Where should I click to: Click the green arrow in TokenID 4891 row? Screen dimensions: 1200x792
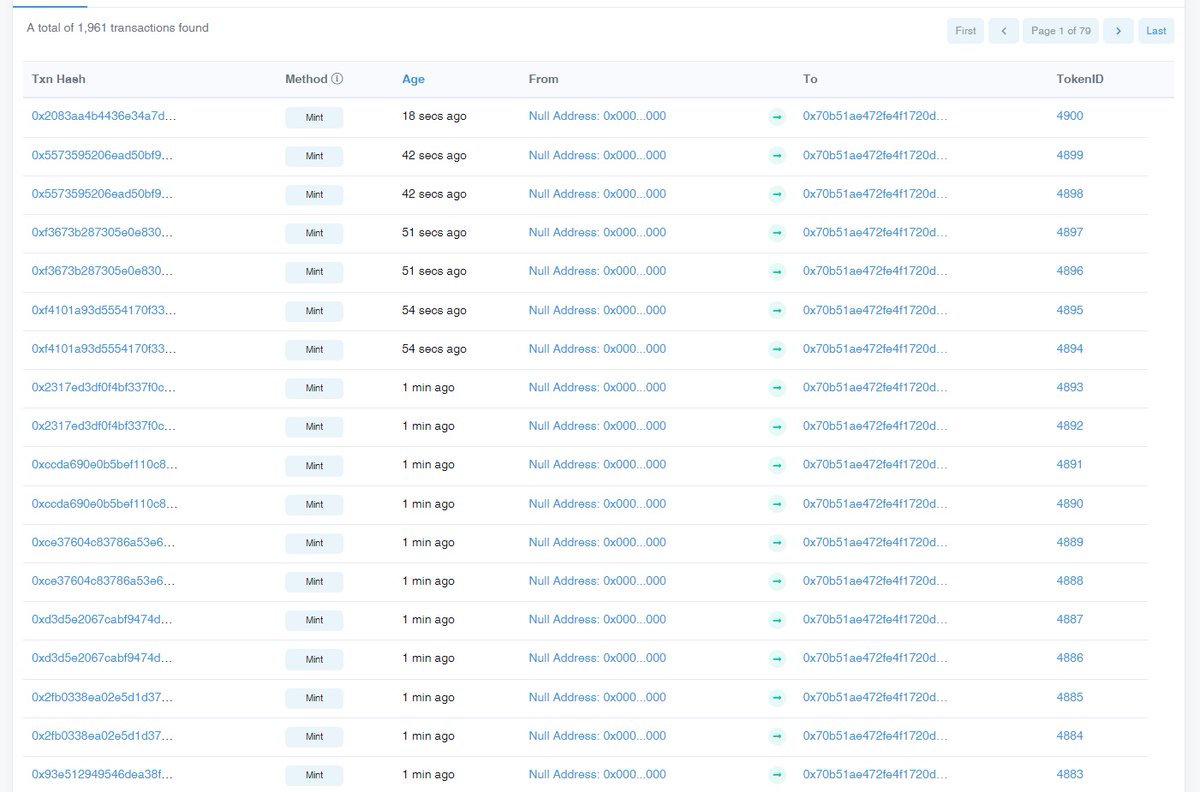point(777,466)
